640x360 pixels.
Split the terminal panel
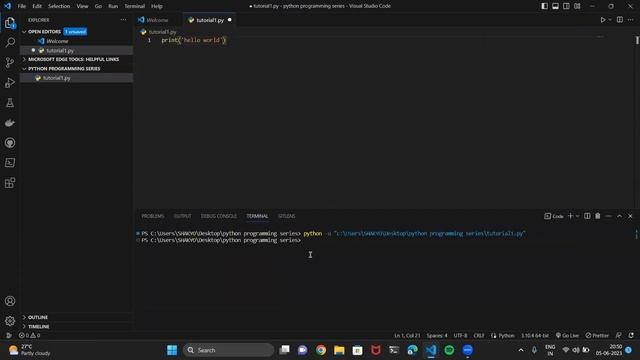point(587,216)
